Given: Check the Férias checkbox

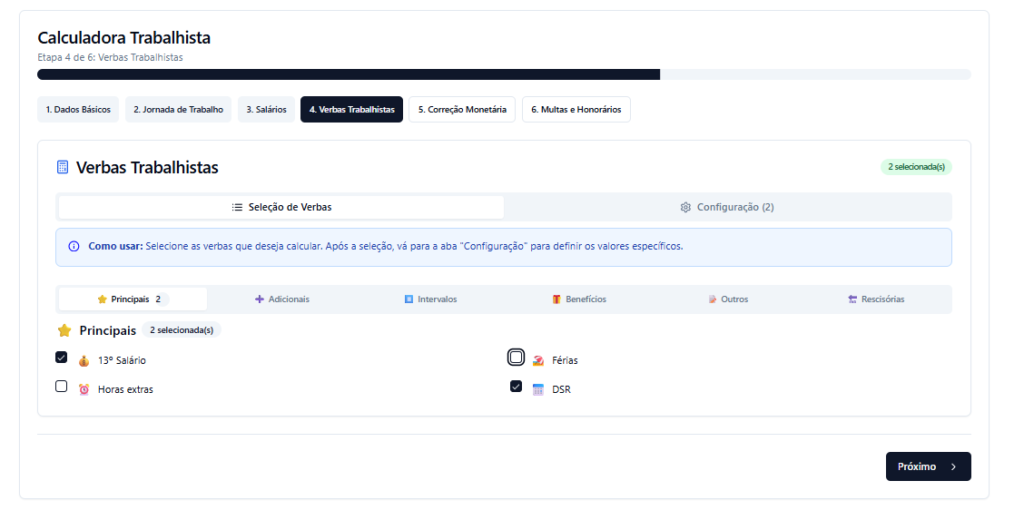Looking at the screenshot, I should point(516,357).
